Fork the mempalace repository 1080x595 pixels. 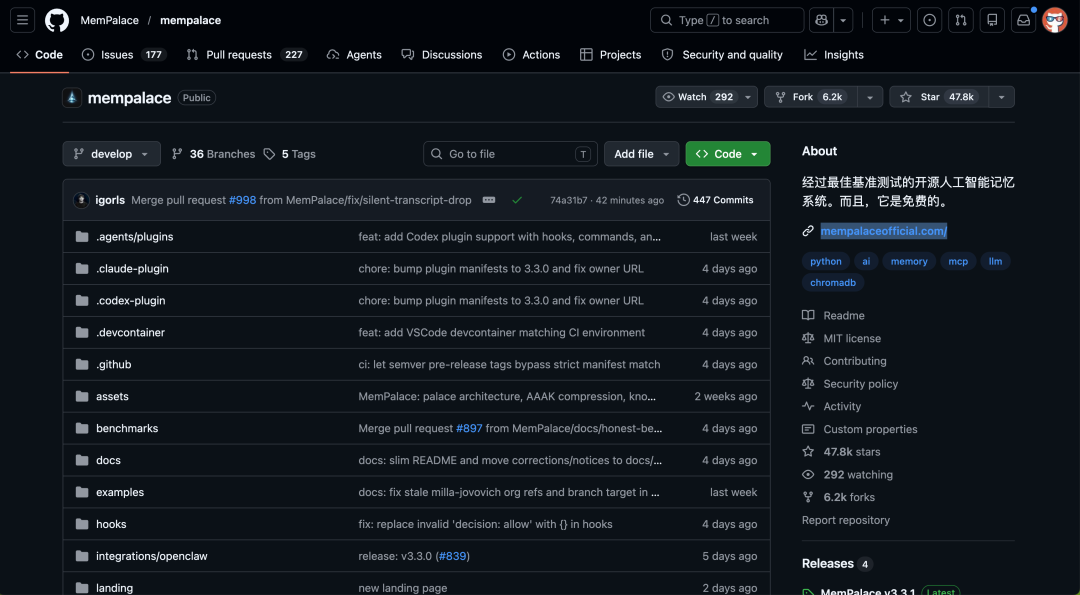point(811,97)
